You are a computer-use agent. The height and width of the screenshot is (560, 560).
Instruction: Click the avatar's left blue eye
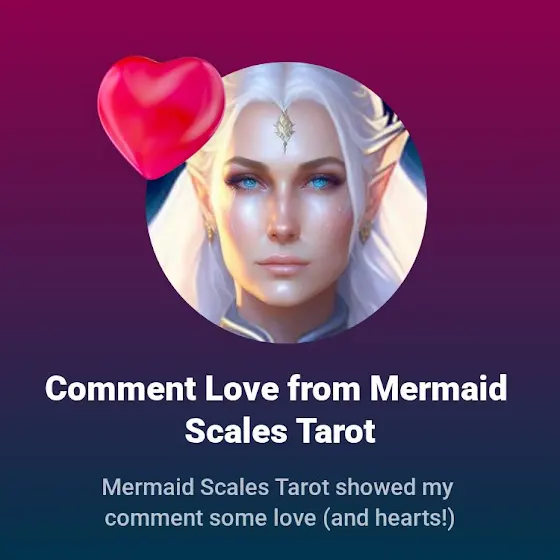point(249,183)
